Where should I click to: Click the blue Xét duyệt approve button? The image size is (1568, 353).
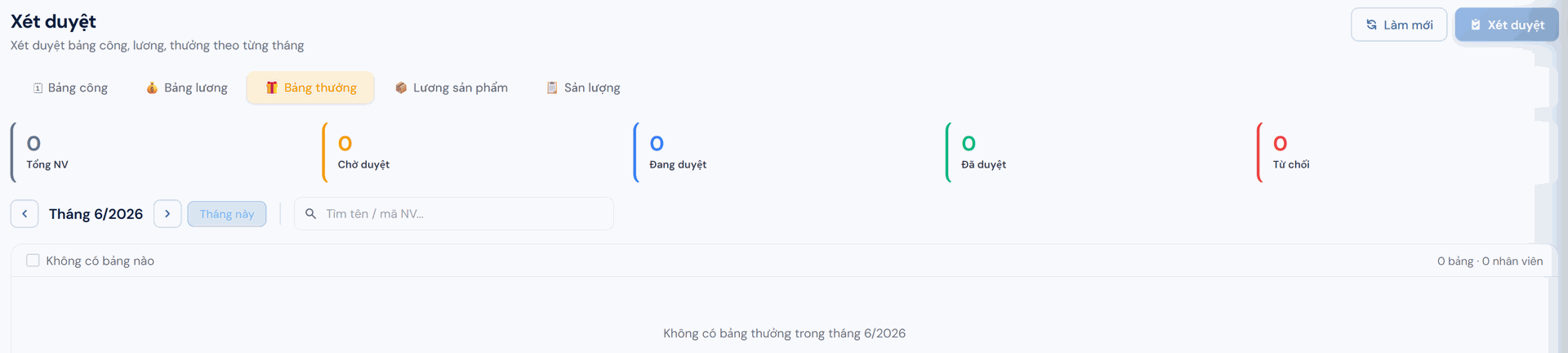coord(1507,25)
